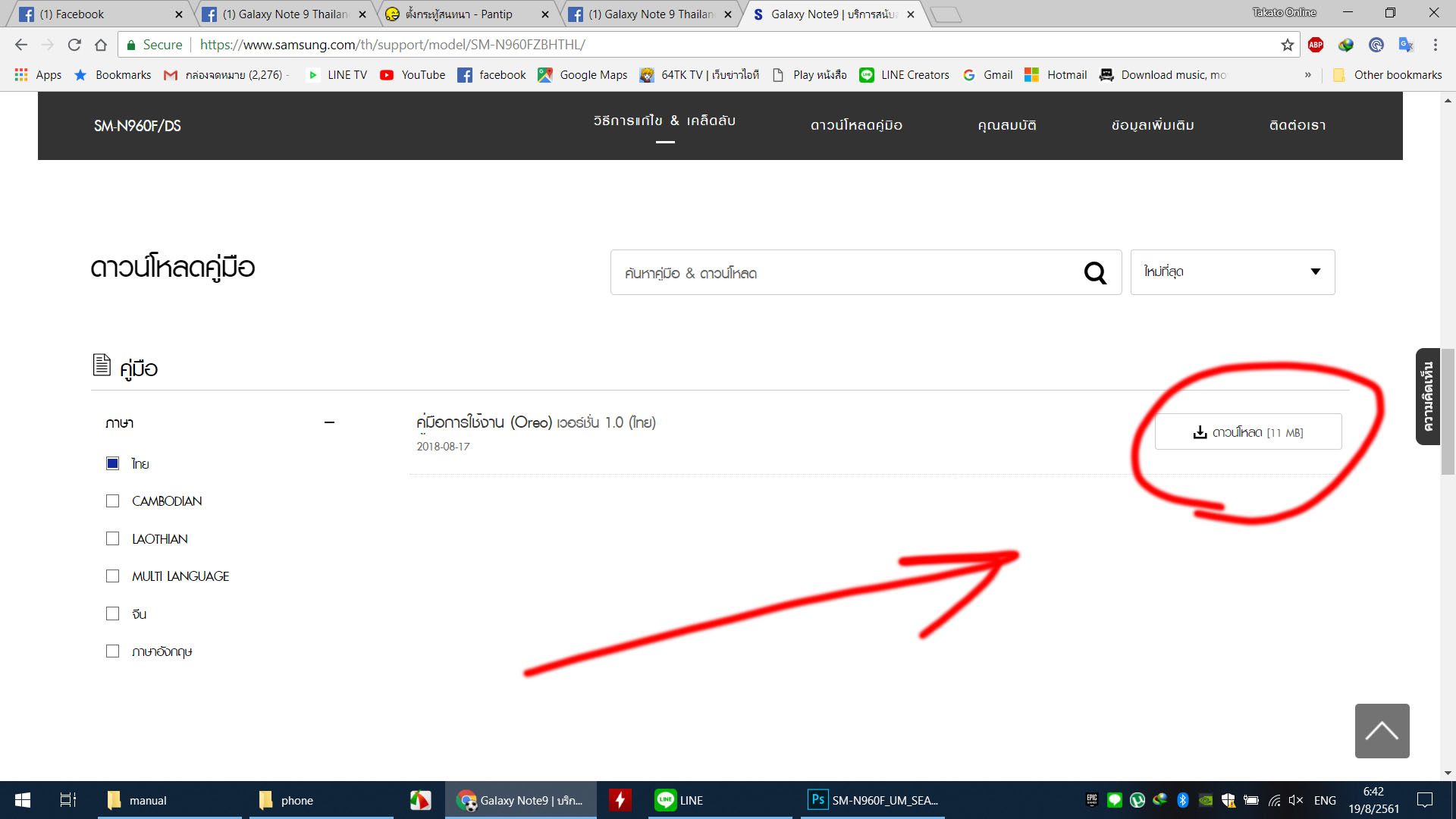The image size is (1456, 819).
Task: Click the browser address bar URL
Action: [393, 45]
